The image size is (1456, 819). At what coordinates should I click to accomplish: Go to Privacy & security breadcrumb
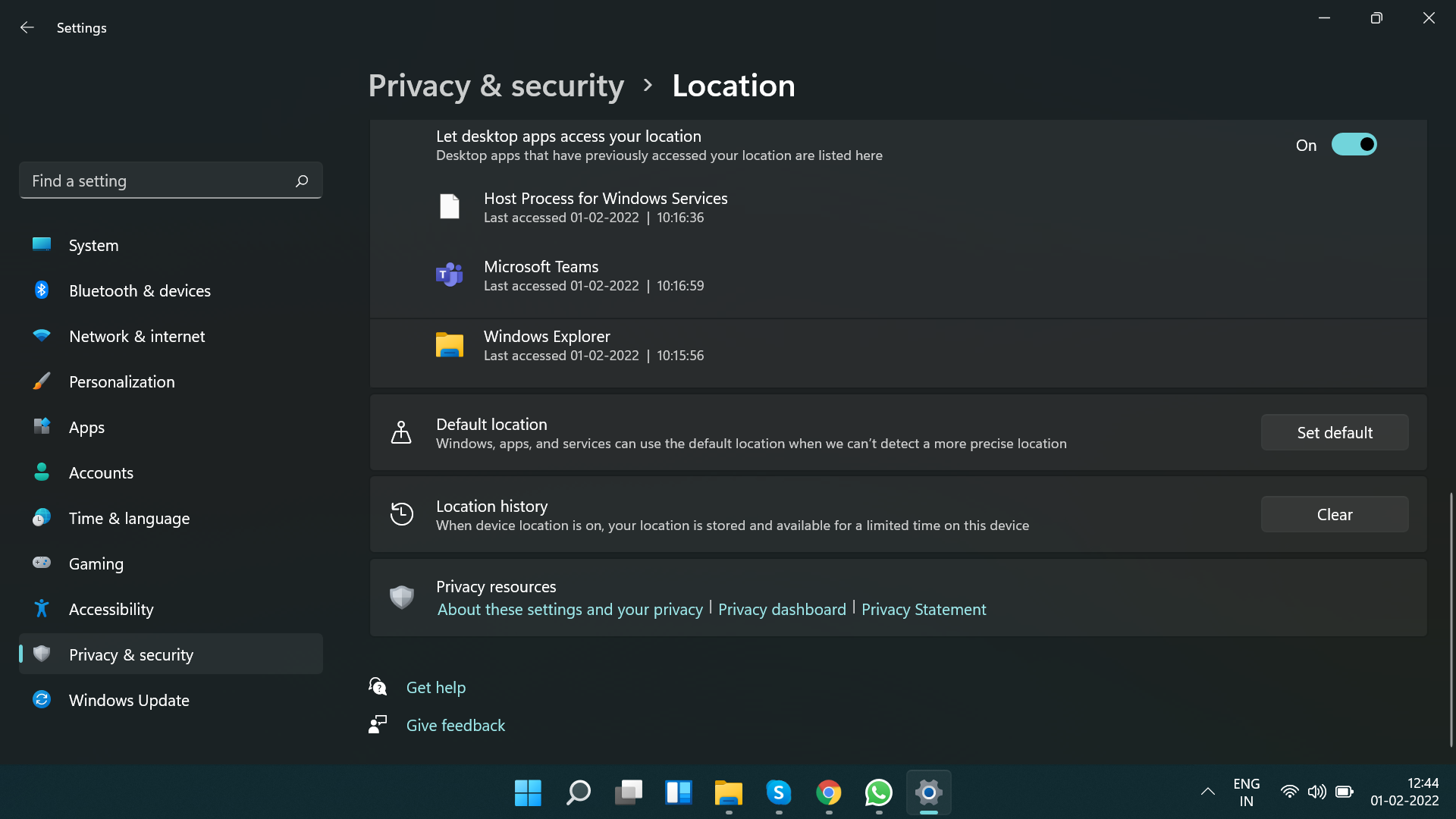click(x=496, y=86)
